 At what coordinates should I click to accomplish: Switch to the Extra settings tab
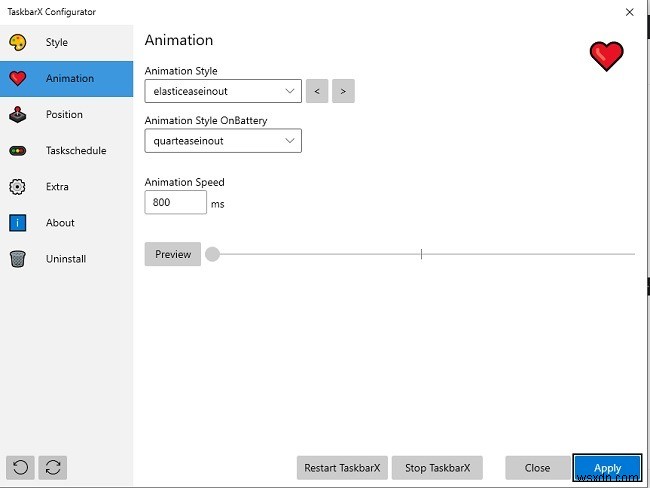(57, 187)
